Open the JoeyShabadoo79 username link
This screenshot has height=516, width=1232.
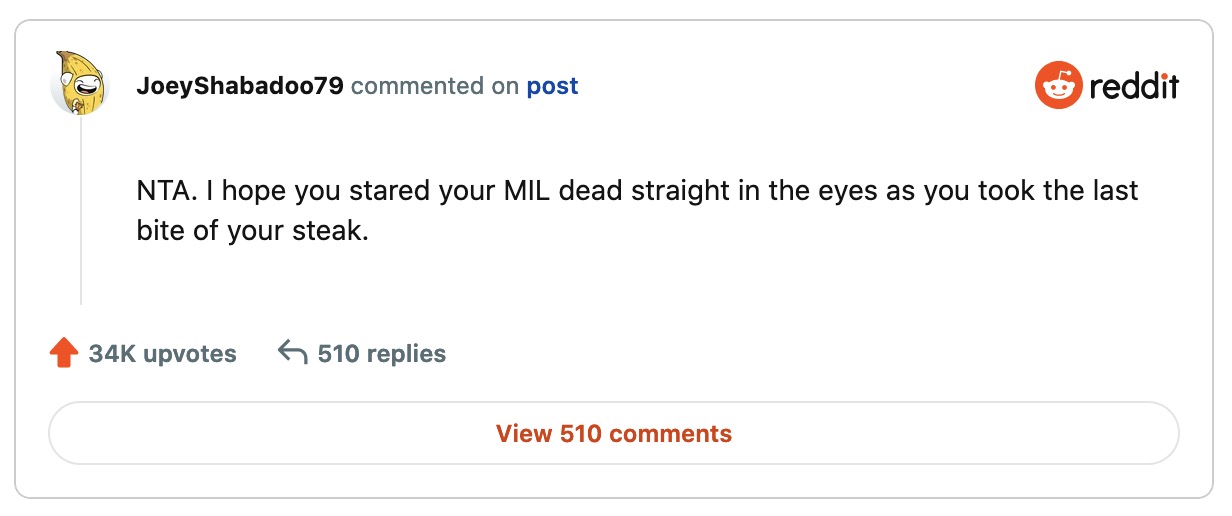[x=240, y=87]
